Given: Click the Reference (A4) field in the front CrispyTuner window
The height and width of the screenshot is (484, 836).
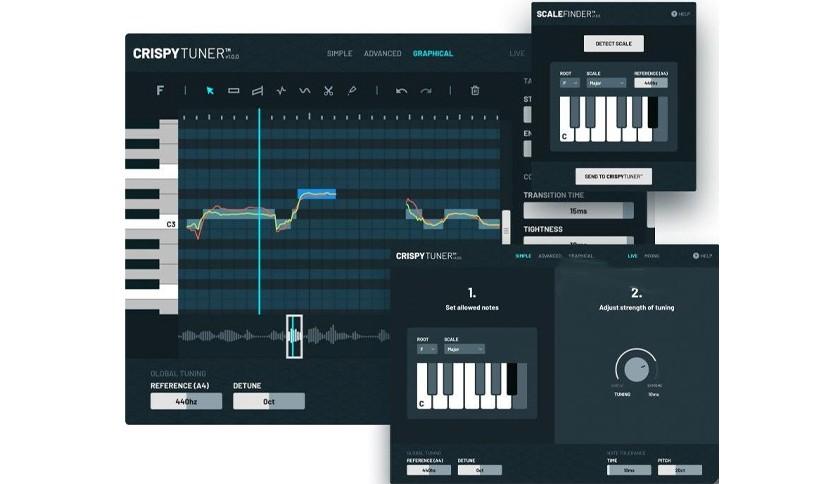Looking at the screenshot, I should coord(429,470).
